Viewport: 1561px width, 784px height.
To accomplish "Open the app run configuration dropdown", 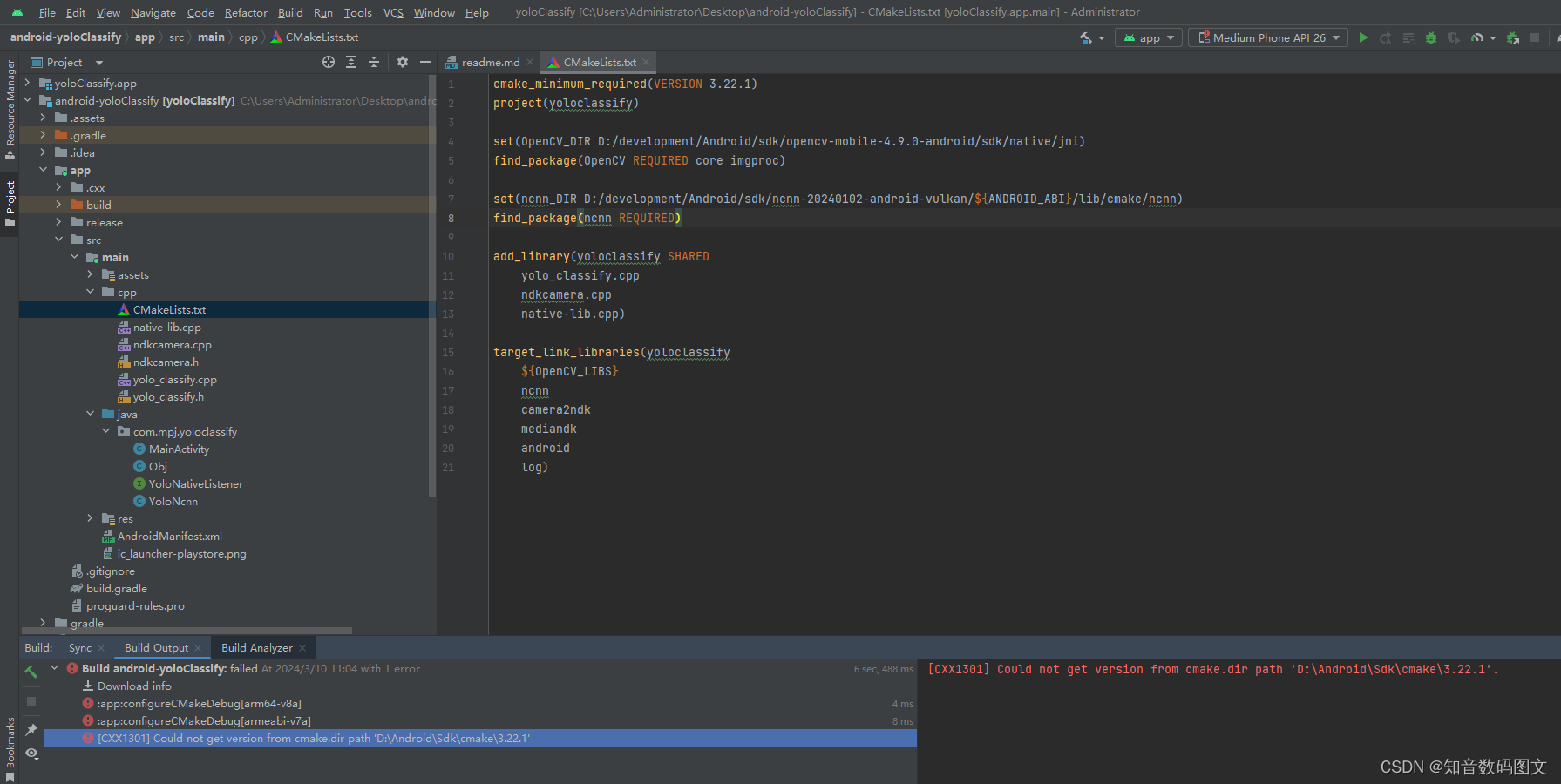I will click(1148, 37).
